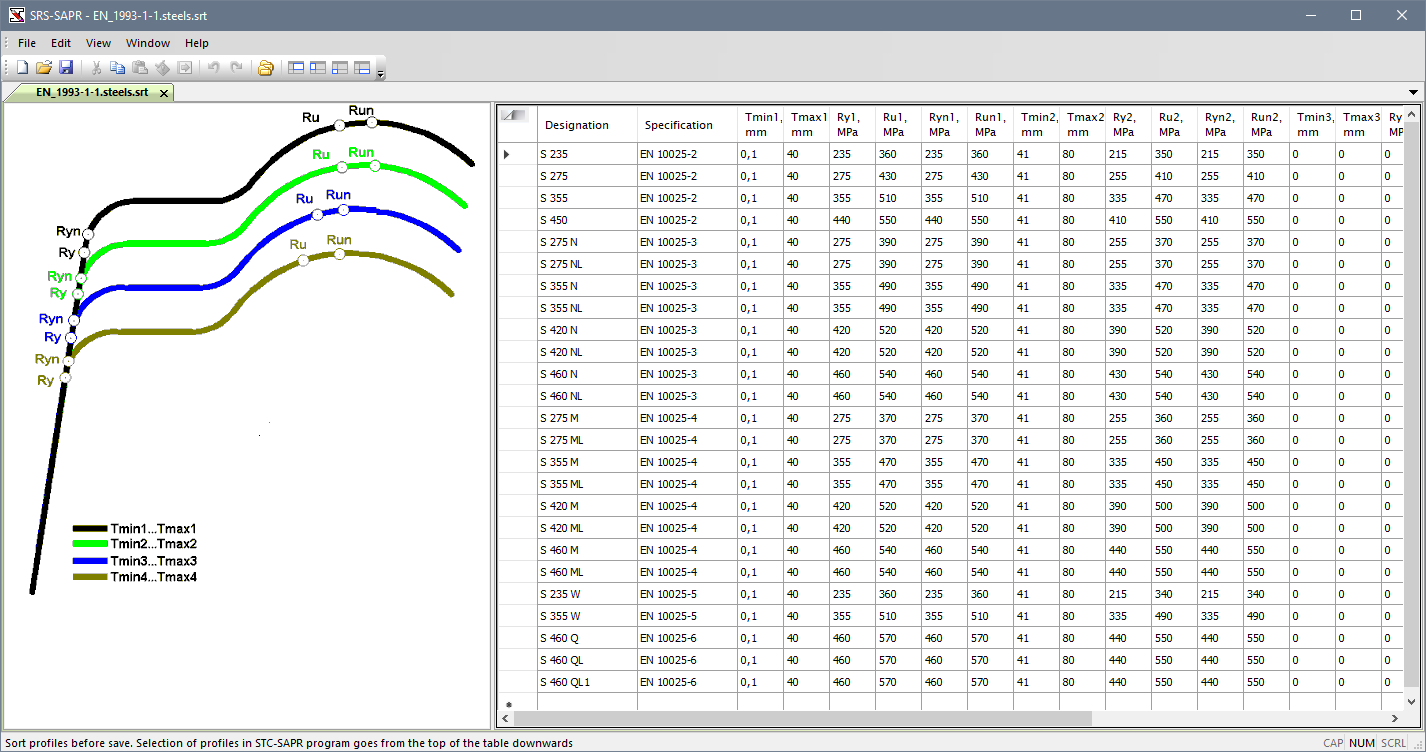Close the EN_1993-1-1.steels.srt tab

pos(164,92)
